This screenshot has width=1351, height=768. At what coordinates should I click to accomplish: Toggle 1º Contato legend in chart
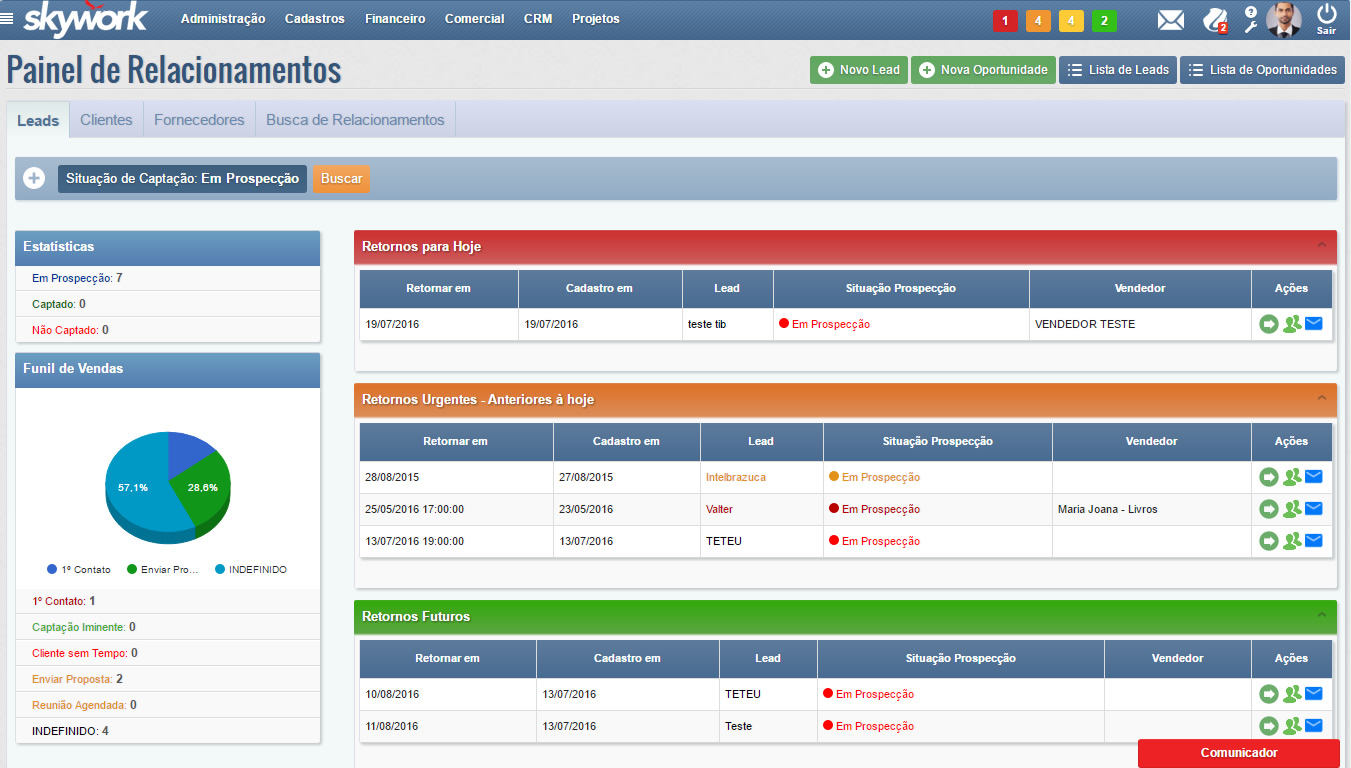79,569
